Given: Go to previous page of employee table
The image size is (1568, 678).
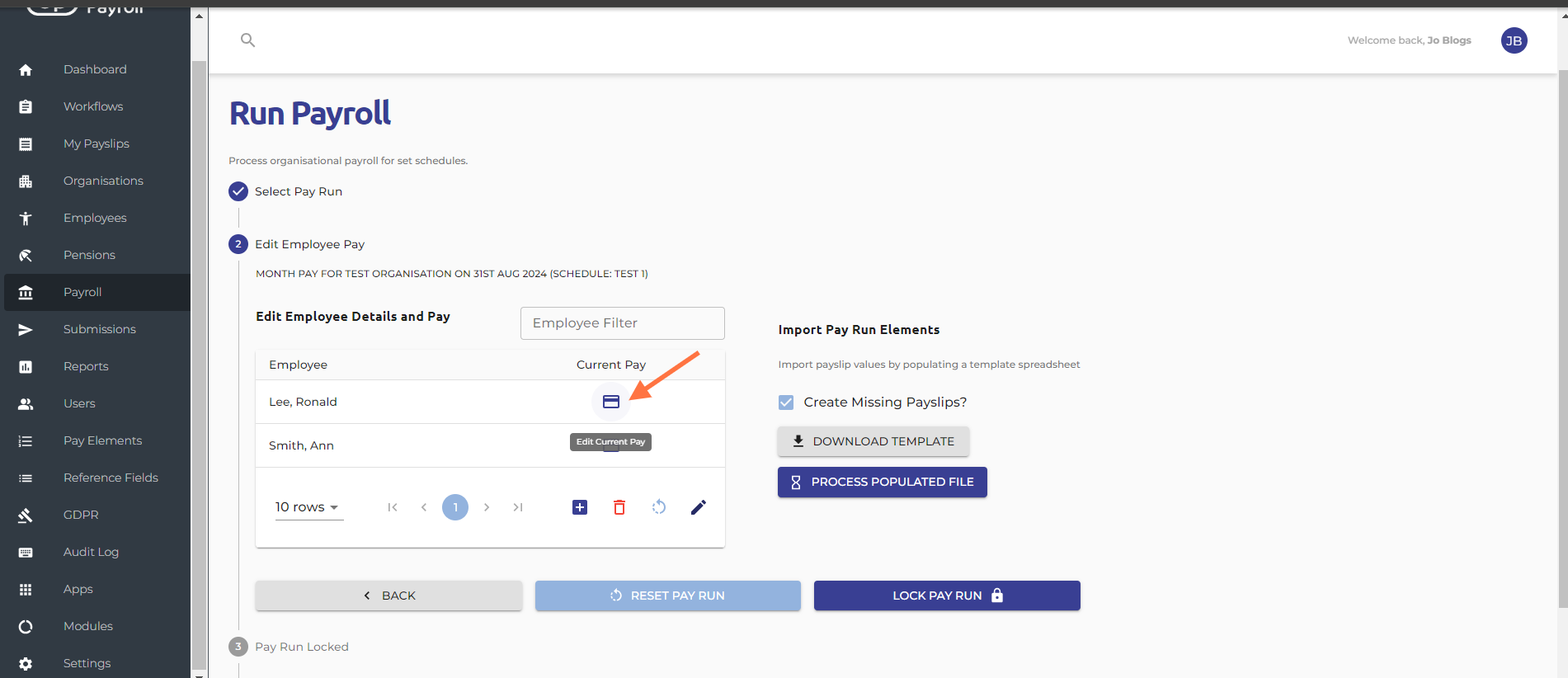Looking at the screenshot, I should click(424, 507).
